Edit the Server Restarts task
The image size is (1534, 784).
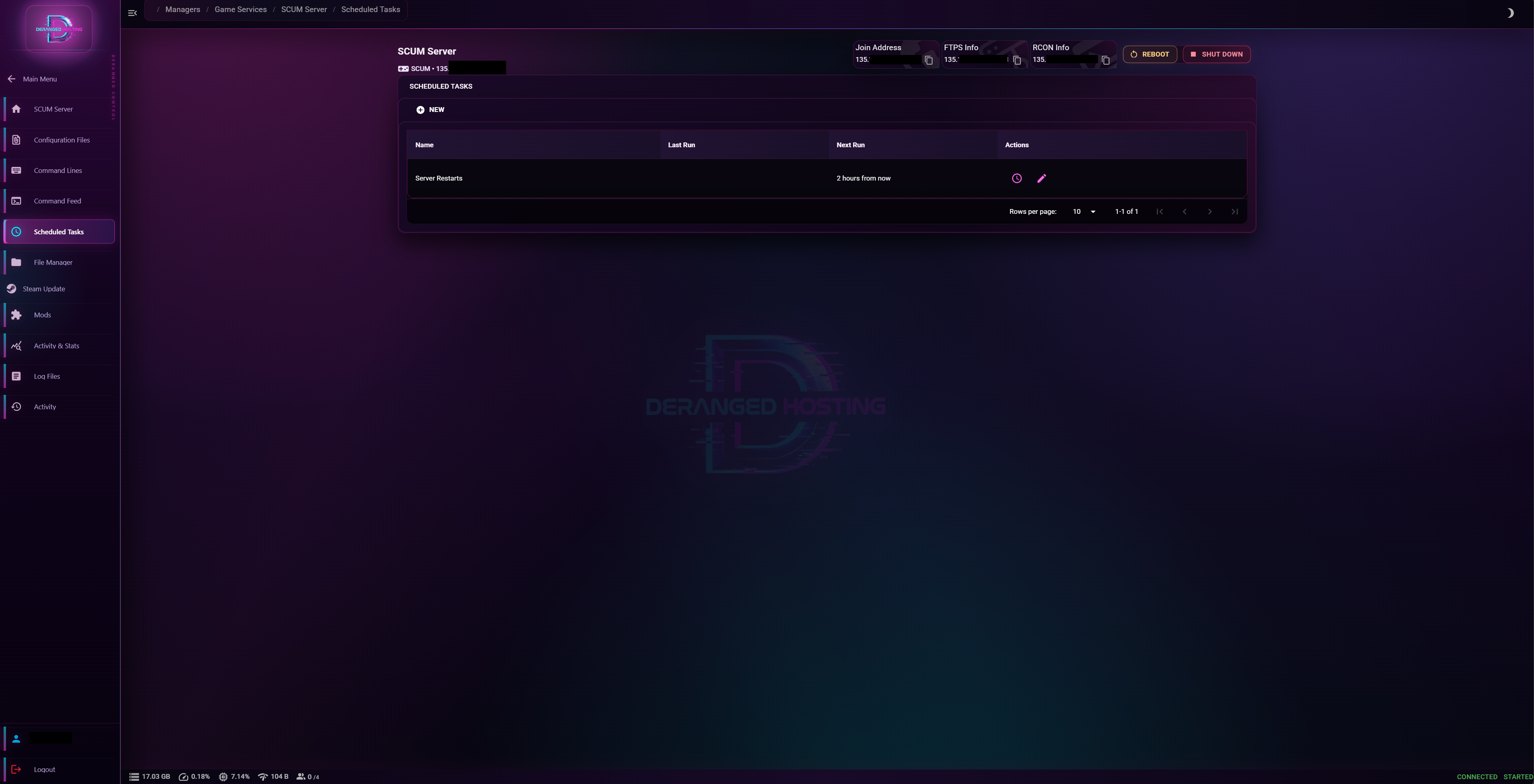coord(1042,179)
